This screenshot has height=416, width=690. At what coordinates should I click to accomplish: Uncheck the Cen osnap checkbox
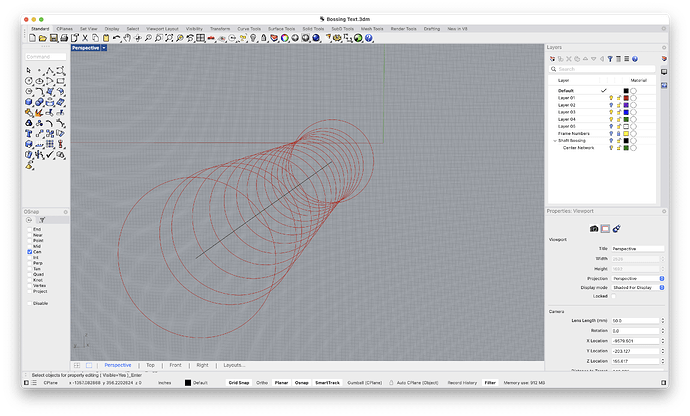29,252
